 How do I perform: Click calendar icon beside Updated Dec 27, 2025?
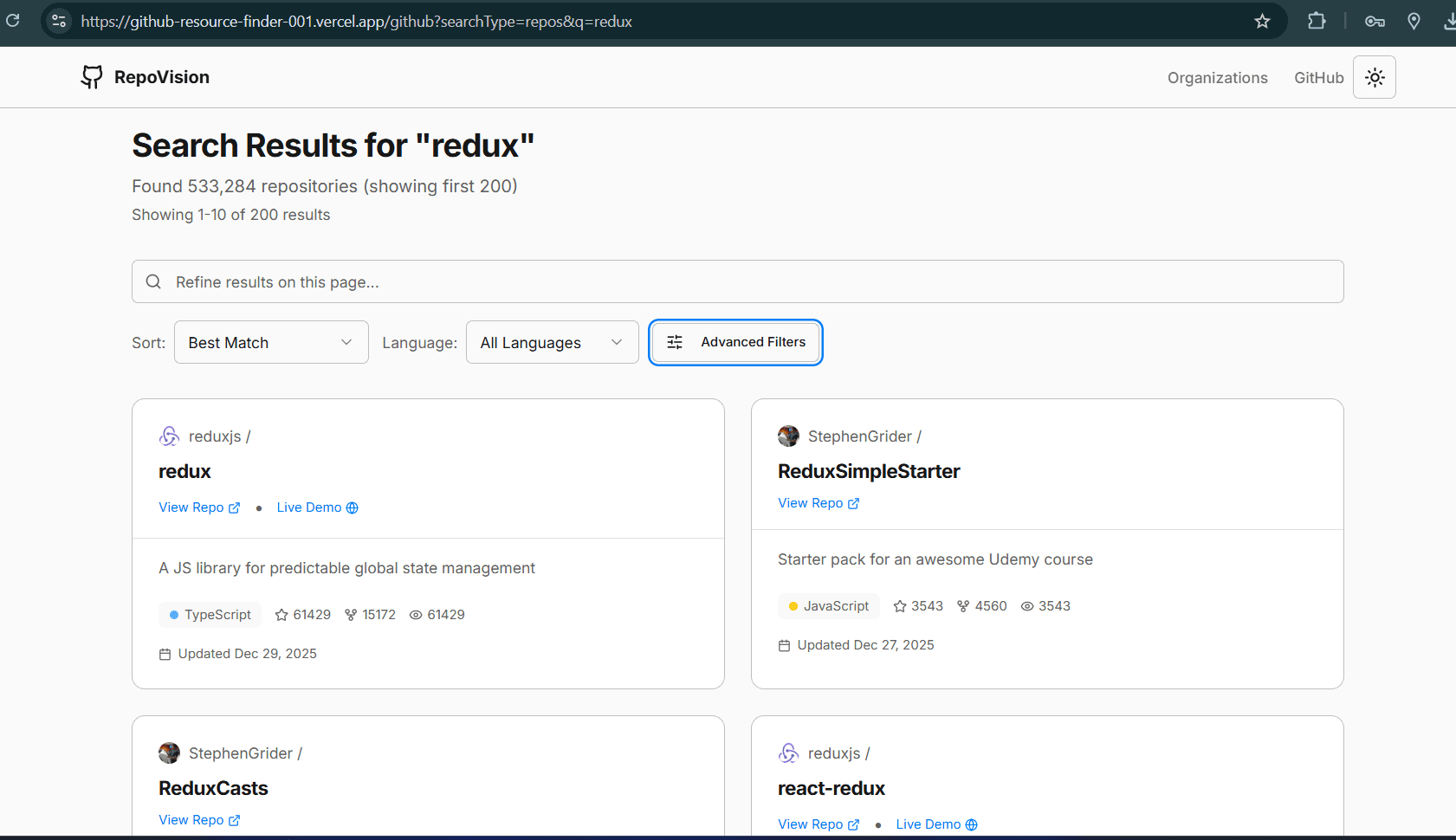tap(785, 646)
